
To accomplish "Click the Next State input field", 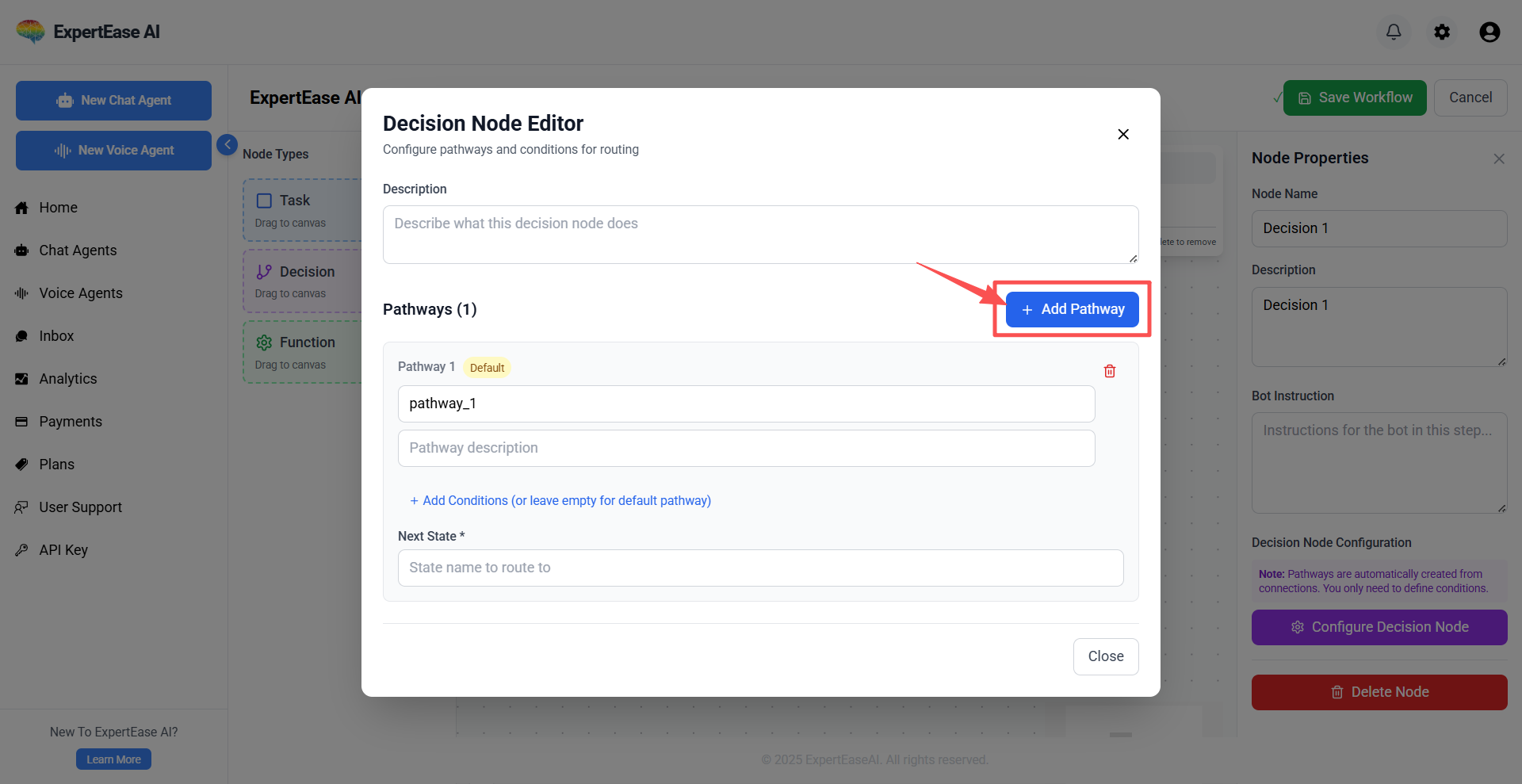I will 760,568.
